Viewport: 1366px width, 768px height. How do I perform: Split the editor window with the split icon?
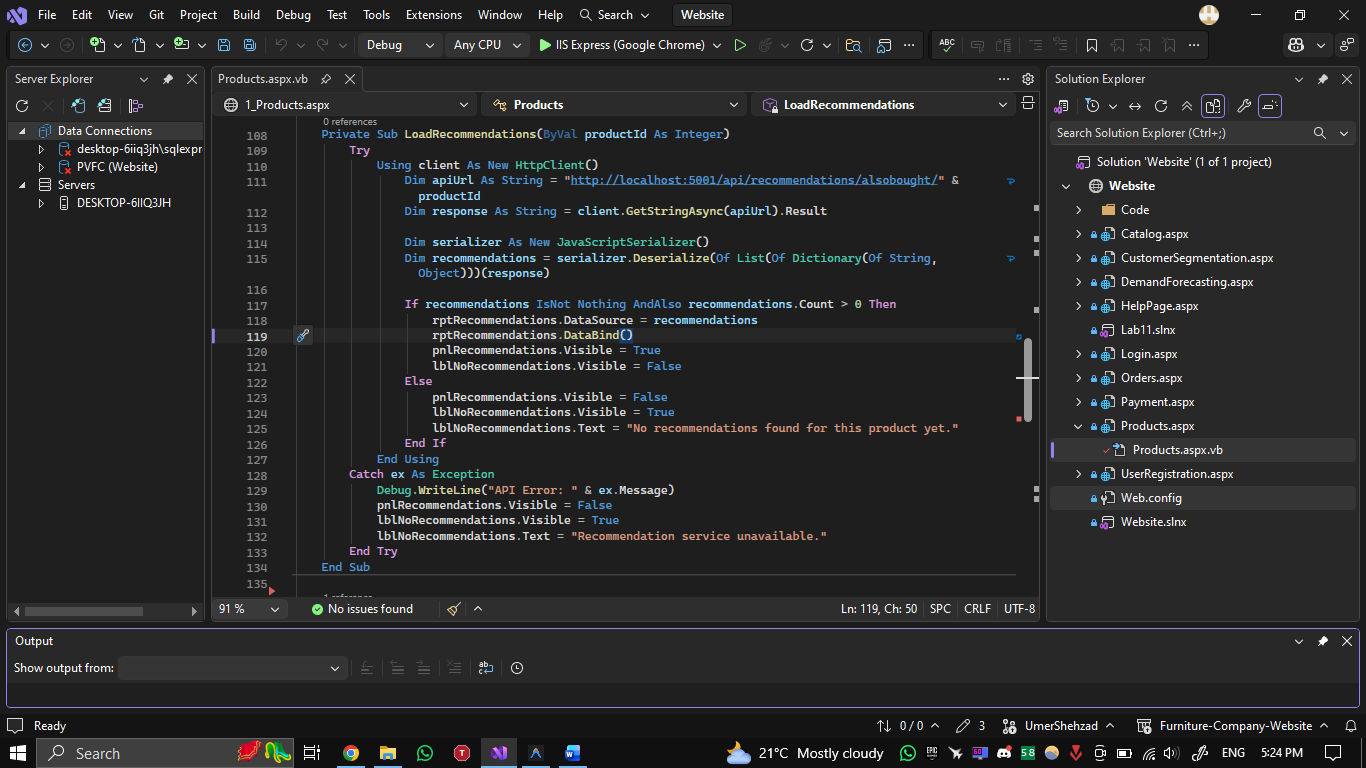pyautogui.click(x=1027, y=104)
